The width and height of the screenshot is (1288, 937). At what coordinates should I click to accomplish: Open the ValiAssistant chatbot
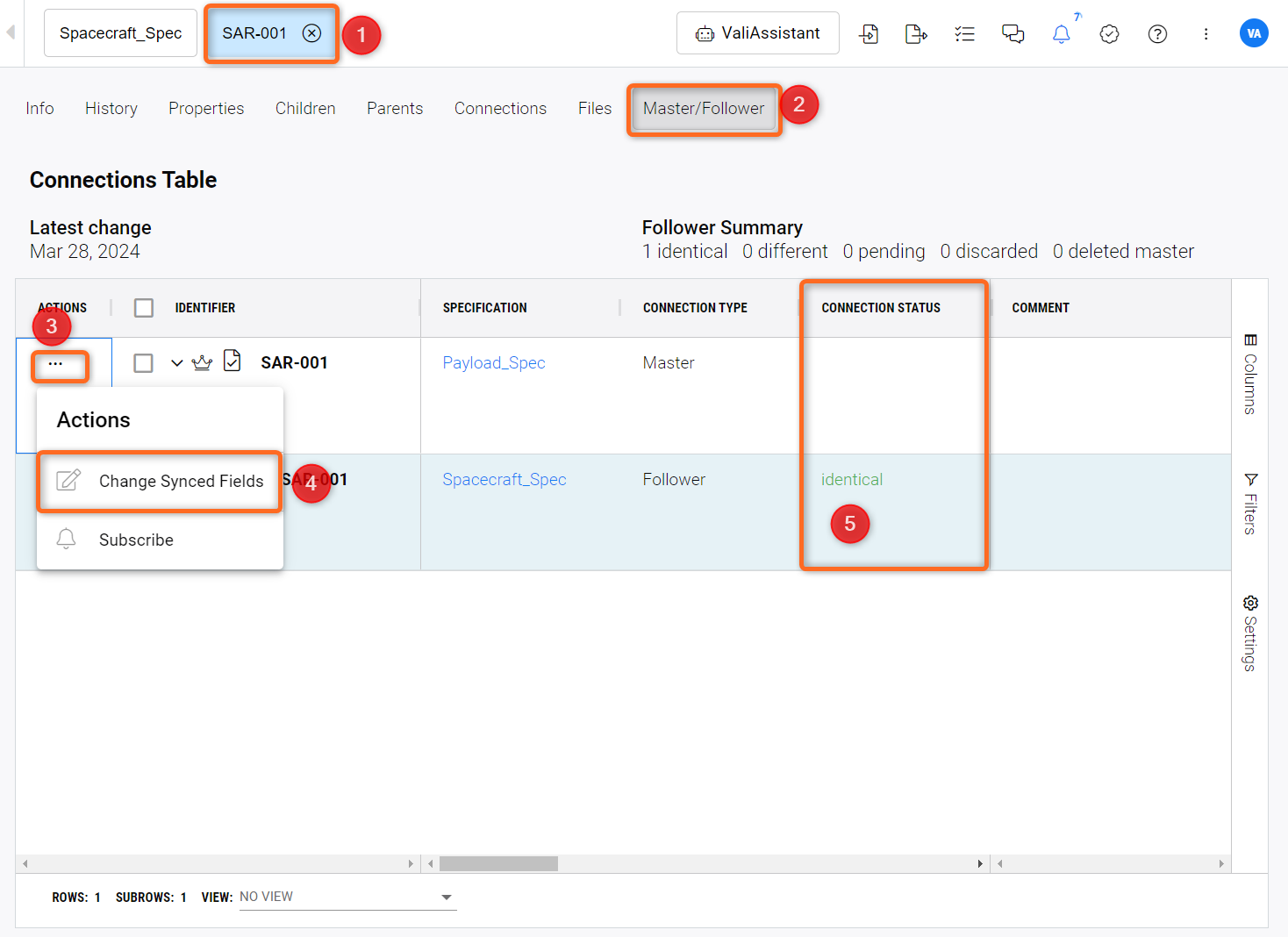click(758, 33)
